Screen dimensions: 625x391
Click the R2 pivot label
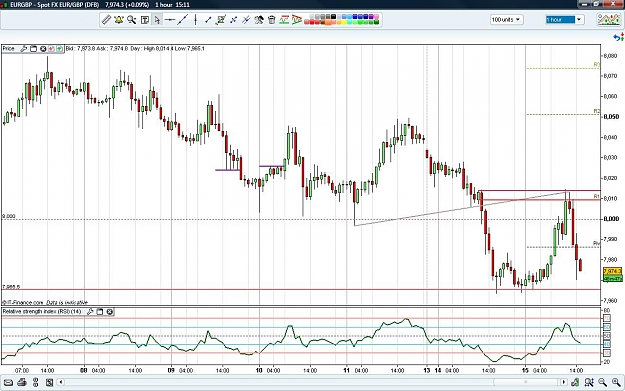(597, 111)
